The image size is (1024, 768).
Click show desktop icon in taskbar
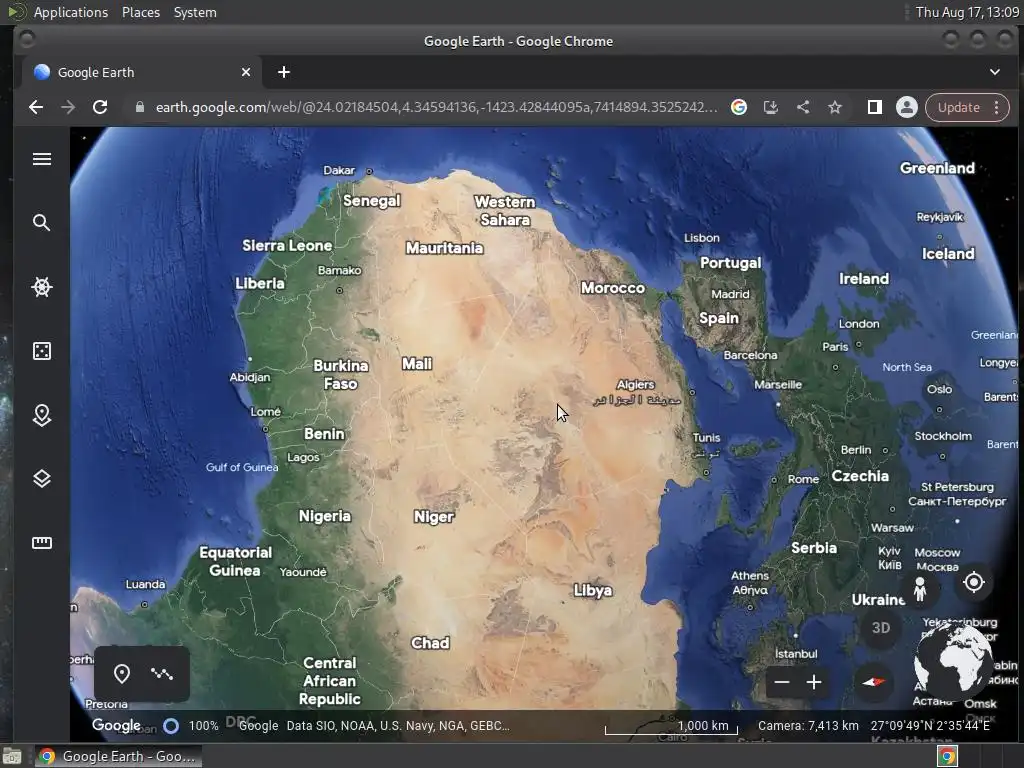[12, 756]
